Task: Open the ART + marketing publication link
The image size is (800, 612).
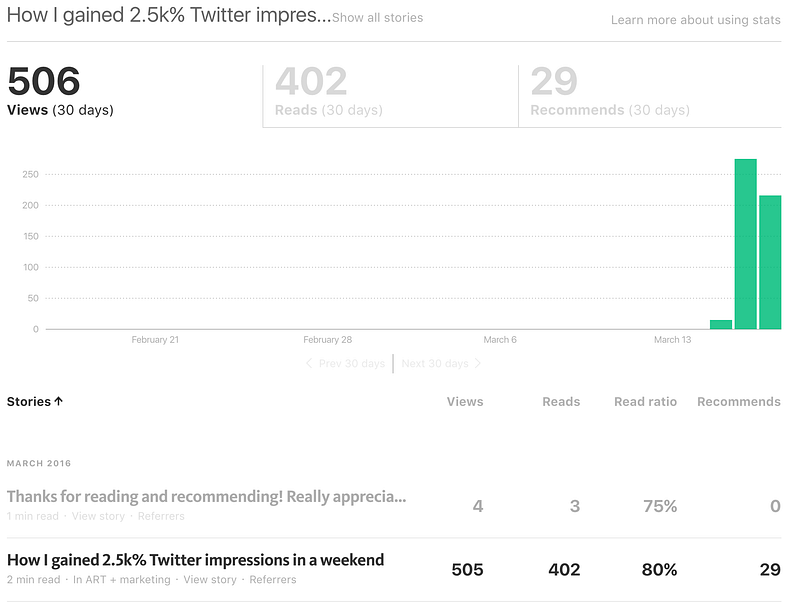Action: point(121,580)
